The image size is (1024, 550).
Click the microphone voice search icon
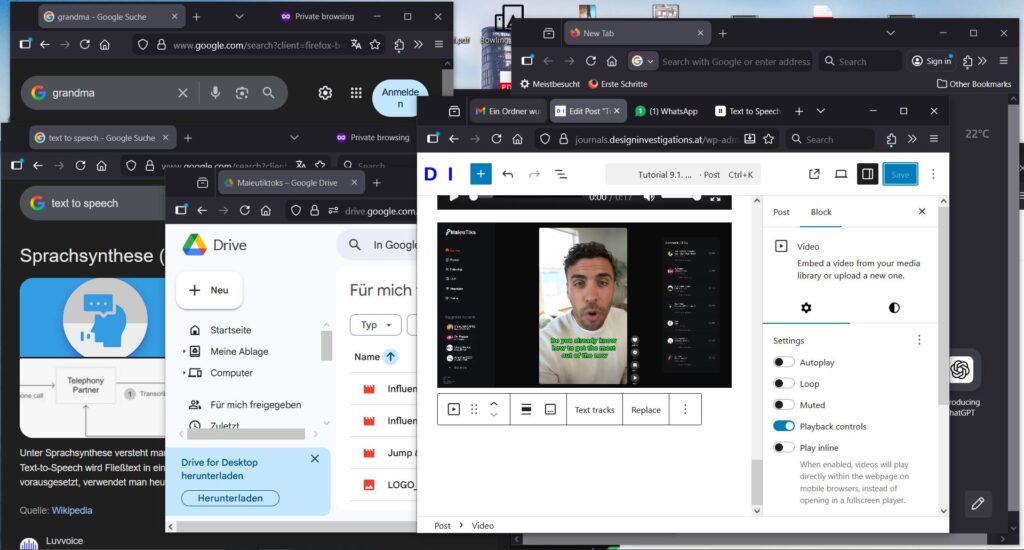214,93
